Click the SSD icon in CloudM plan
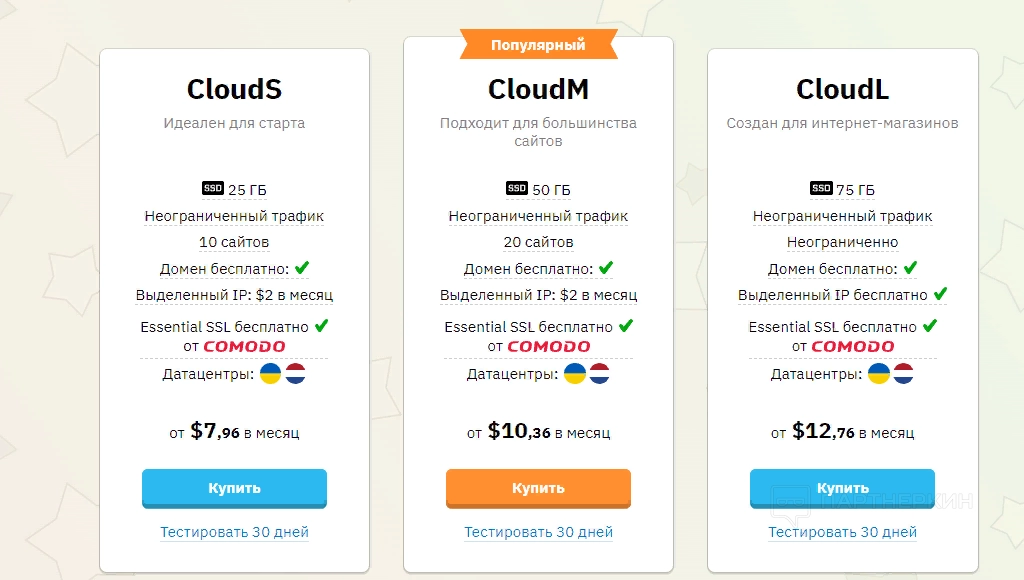Image resolution: width=1024 pixels, height=580 pixels. point(517,188)
